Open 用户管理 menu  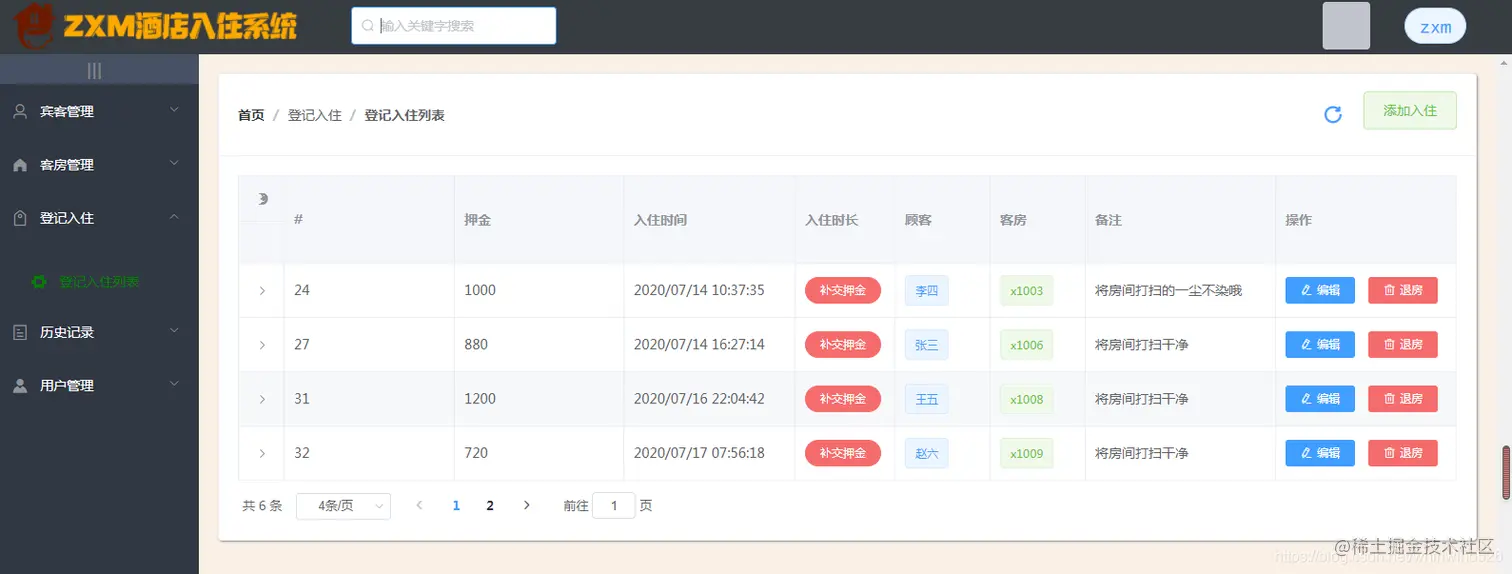pos(99,385)
